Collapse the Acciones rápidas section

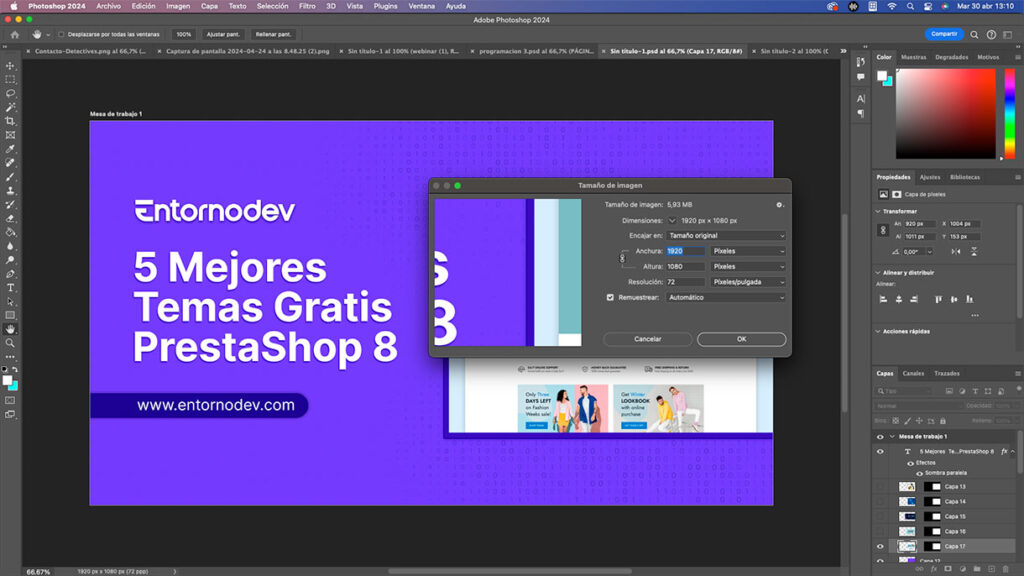tap(878, 332)
